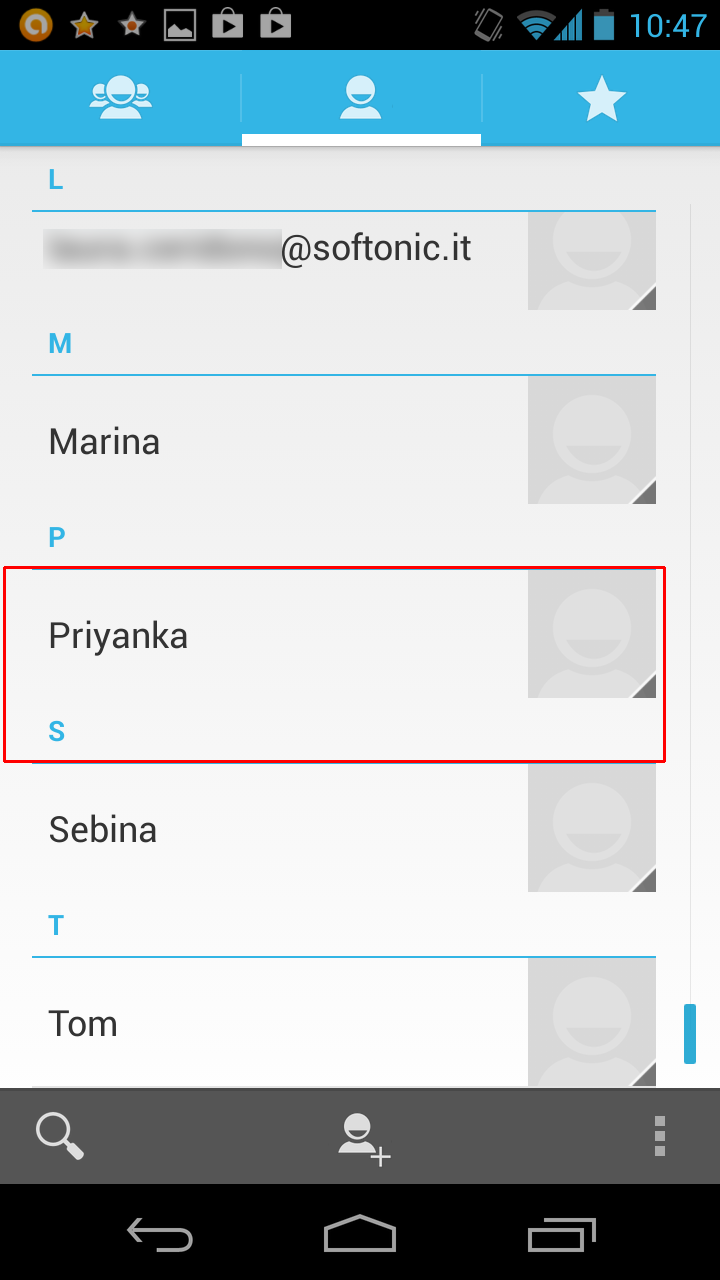Screen dimensions: 720x1280
Task: Tap the softonic.it contact's photo thumbnail
Action: point(592,258)
